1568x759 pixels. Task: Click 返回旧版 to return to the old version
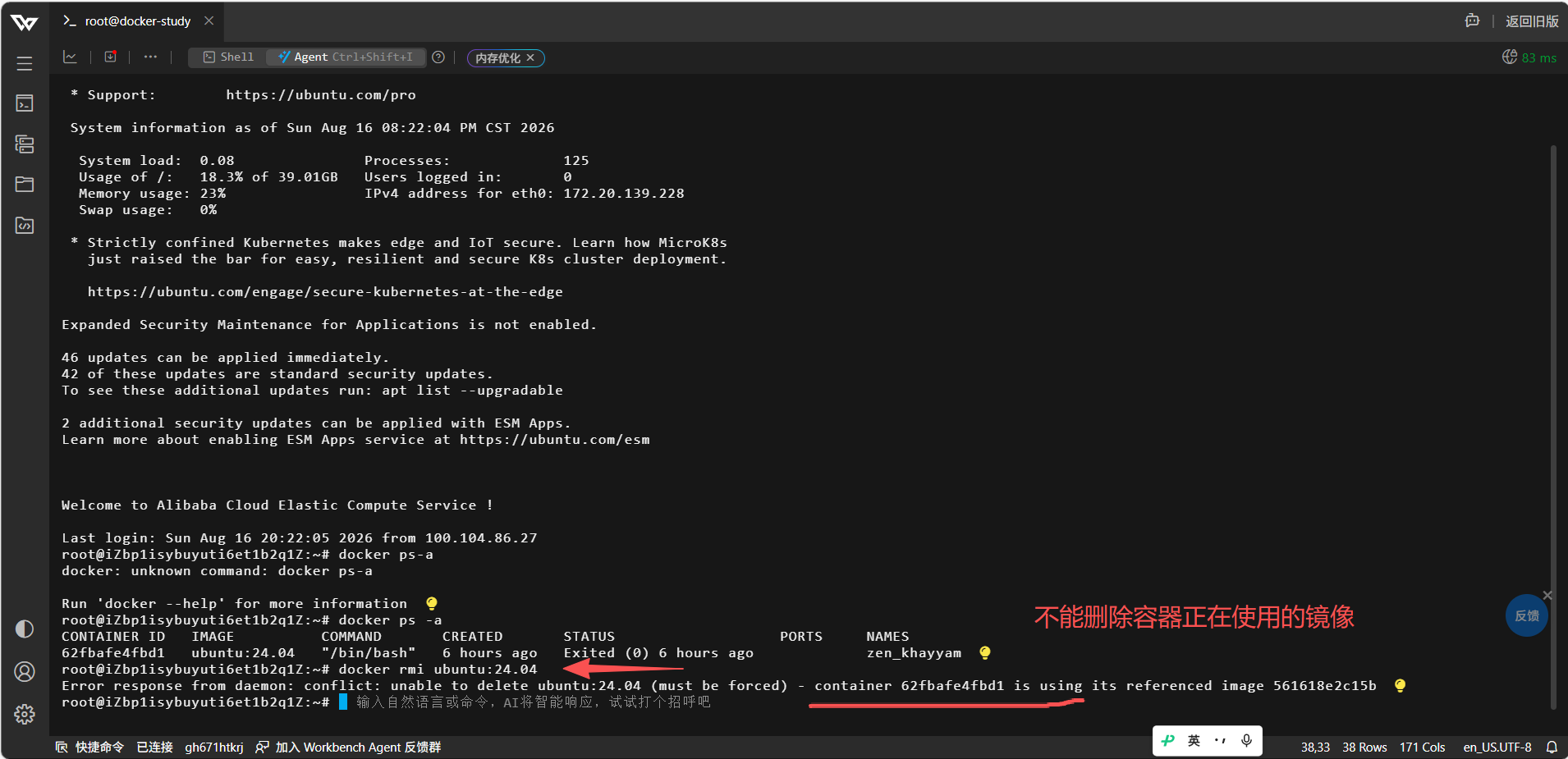click(x=1532, y=21)
